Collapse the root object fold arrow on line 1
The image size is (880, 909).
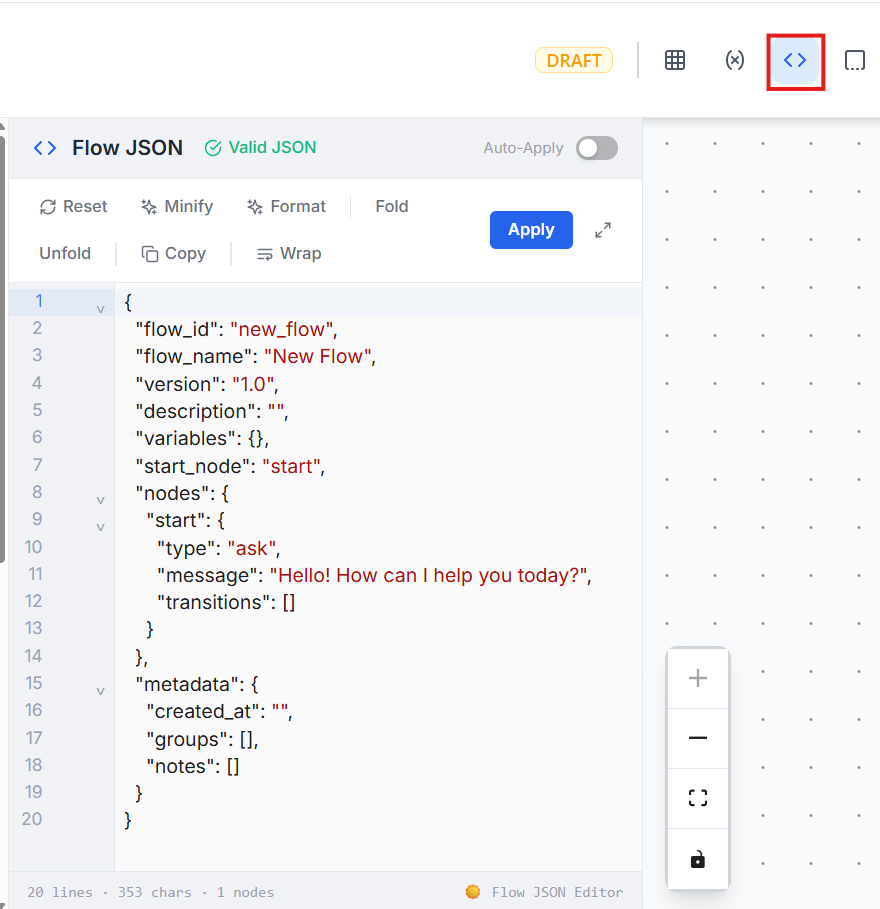100,308
